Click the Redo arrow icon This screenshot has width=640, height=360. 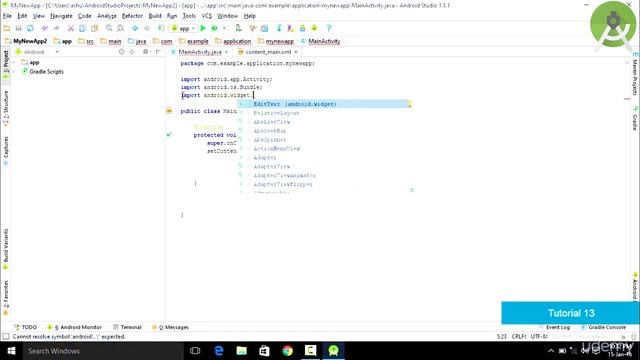pyautogui.click(x=56, y=28)
